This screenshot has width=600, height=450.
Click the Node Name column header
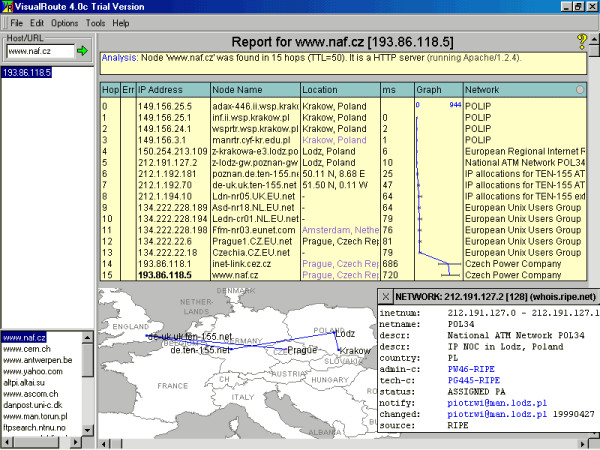coord(256,90)
